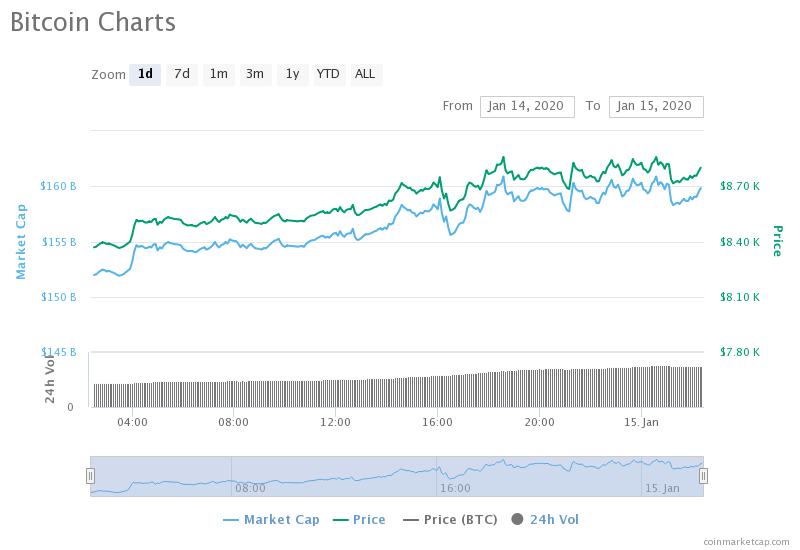
Task: Click the Price vertical axis title
Action: click(778, 241)
